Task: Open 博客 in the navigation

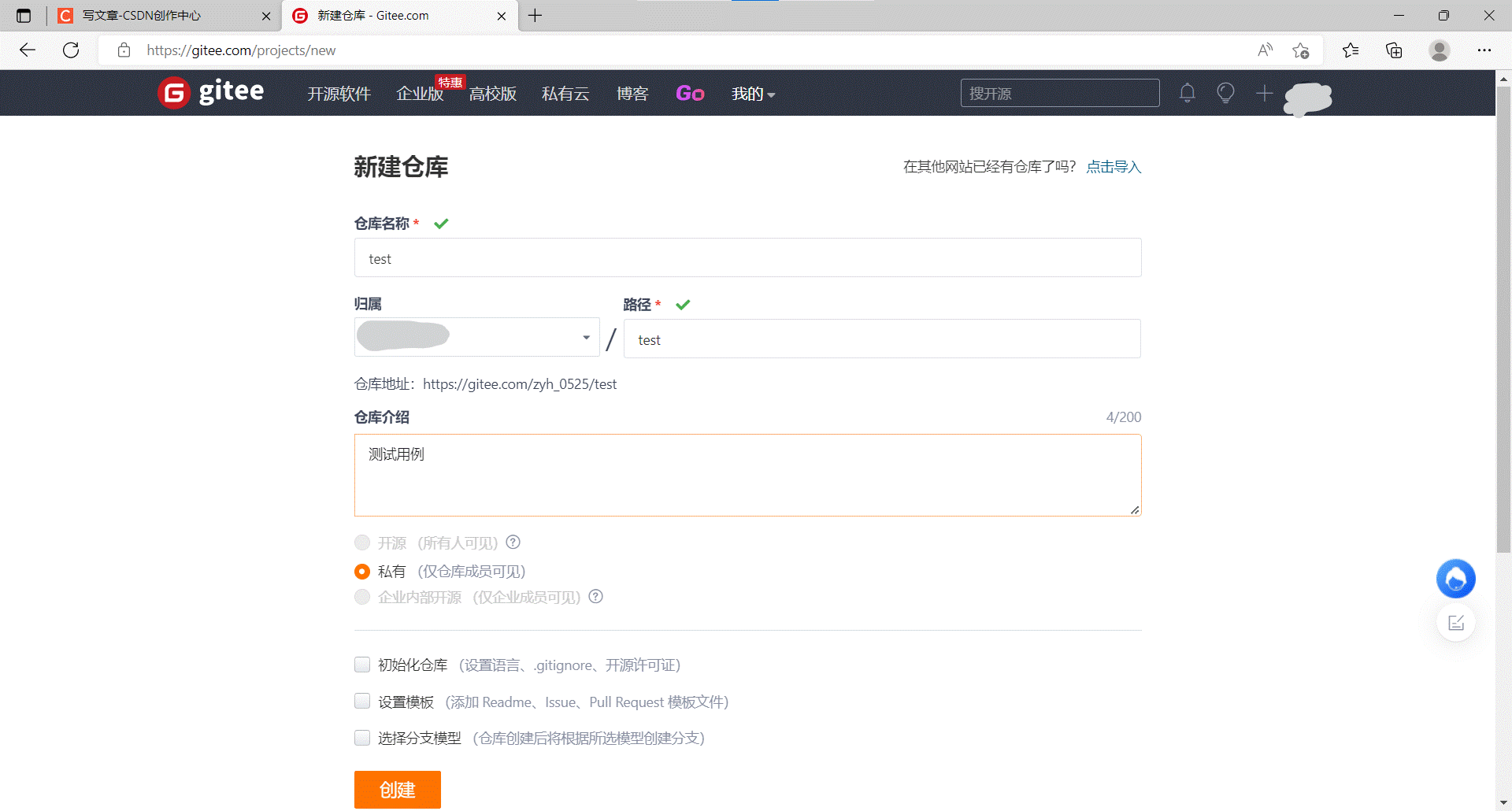Action: pos(632,94)
